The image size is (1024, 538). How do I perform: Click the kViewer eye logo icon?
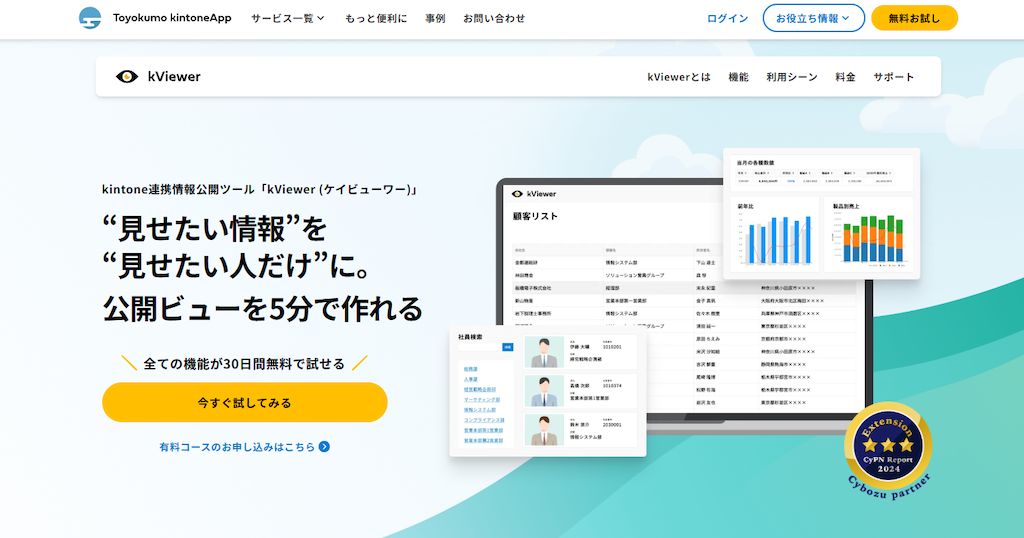coord(127,76)
